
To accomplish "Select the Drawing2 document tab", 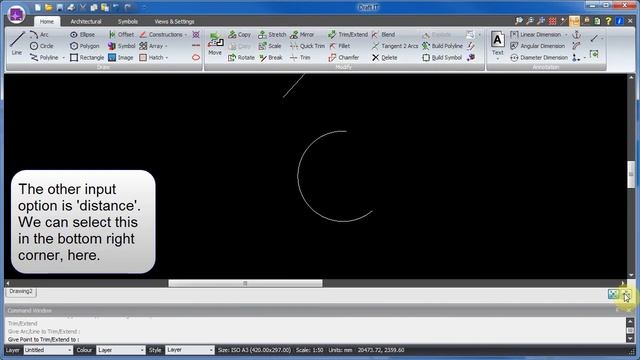I will pyautogui.click(x=21, y=291).
